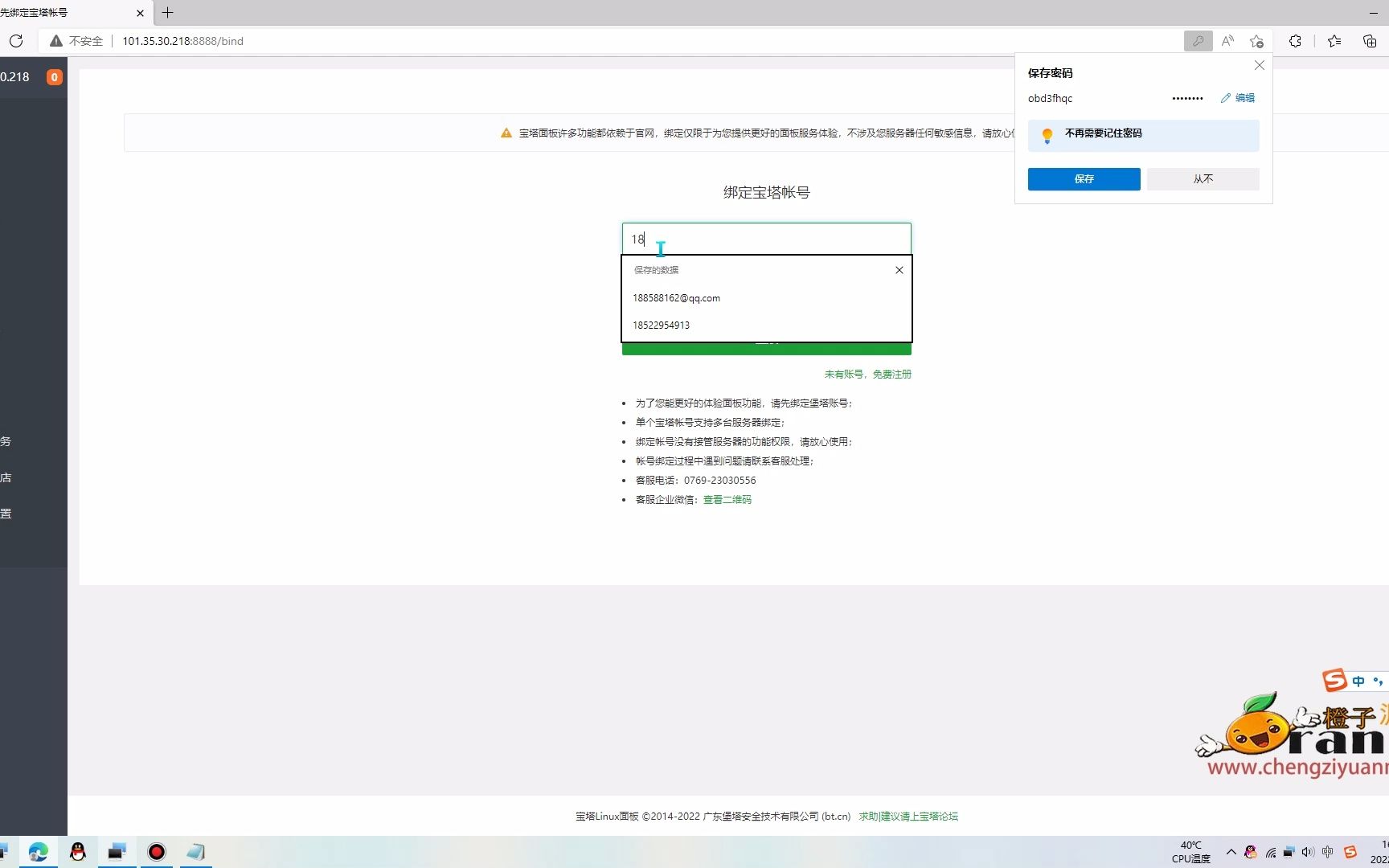Viewport: 1389px width, 868px height.
Task: Select the address bar URL text
Action: pyautogui.click(x=182, y=41)
